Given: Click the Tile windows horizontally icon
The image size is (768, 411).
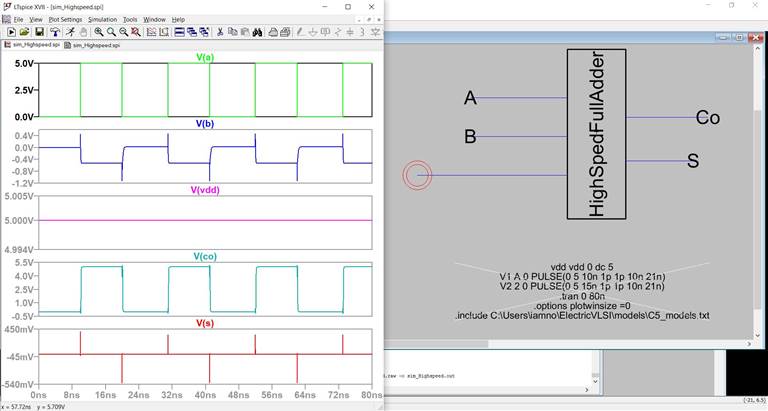Looking at the screenshot, I should click(x=180, y=32).
